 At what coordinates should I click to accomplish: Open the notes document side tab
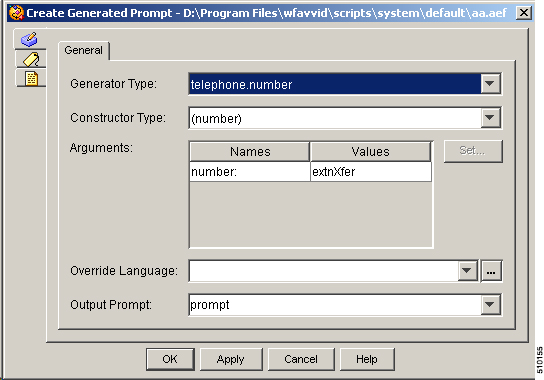coord(31,78)
